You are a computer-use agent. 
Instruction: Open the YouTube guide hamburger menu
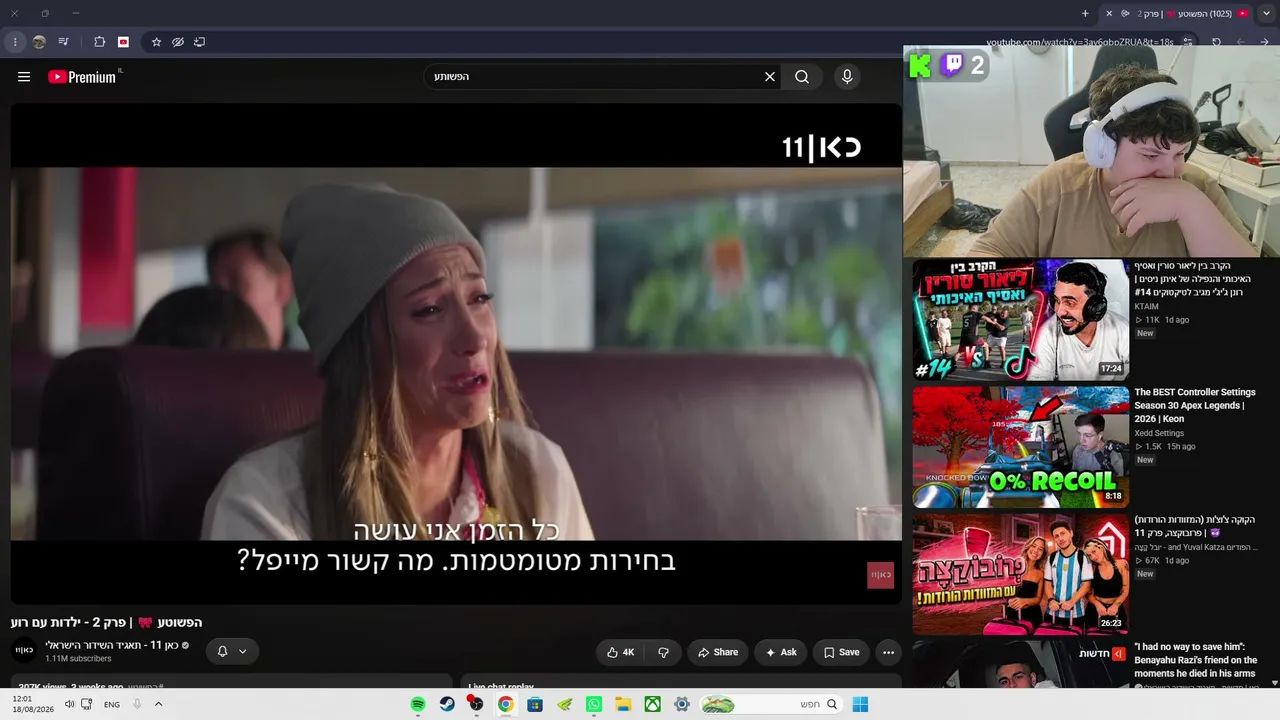tap(24, 77)
